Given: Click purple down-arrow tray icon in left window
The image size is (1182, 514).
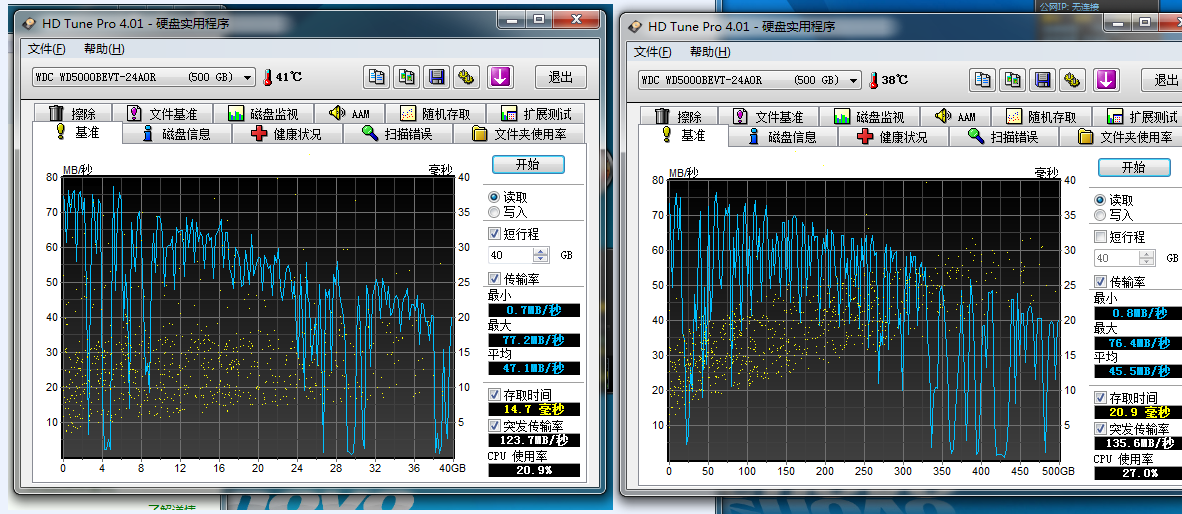Looking at the screenshot, I should (x=501, y=76).
